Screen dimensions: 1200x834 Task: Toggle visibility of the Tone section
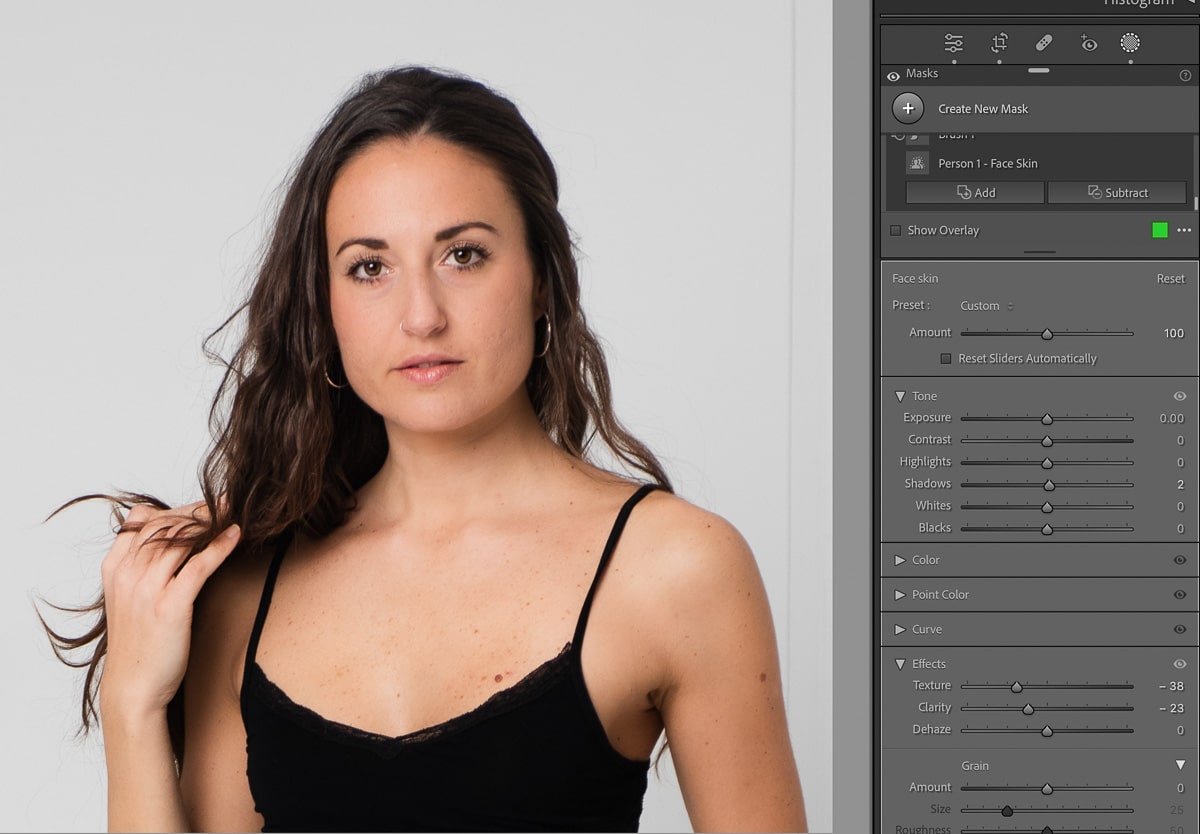1179,396
